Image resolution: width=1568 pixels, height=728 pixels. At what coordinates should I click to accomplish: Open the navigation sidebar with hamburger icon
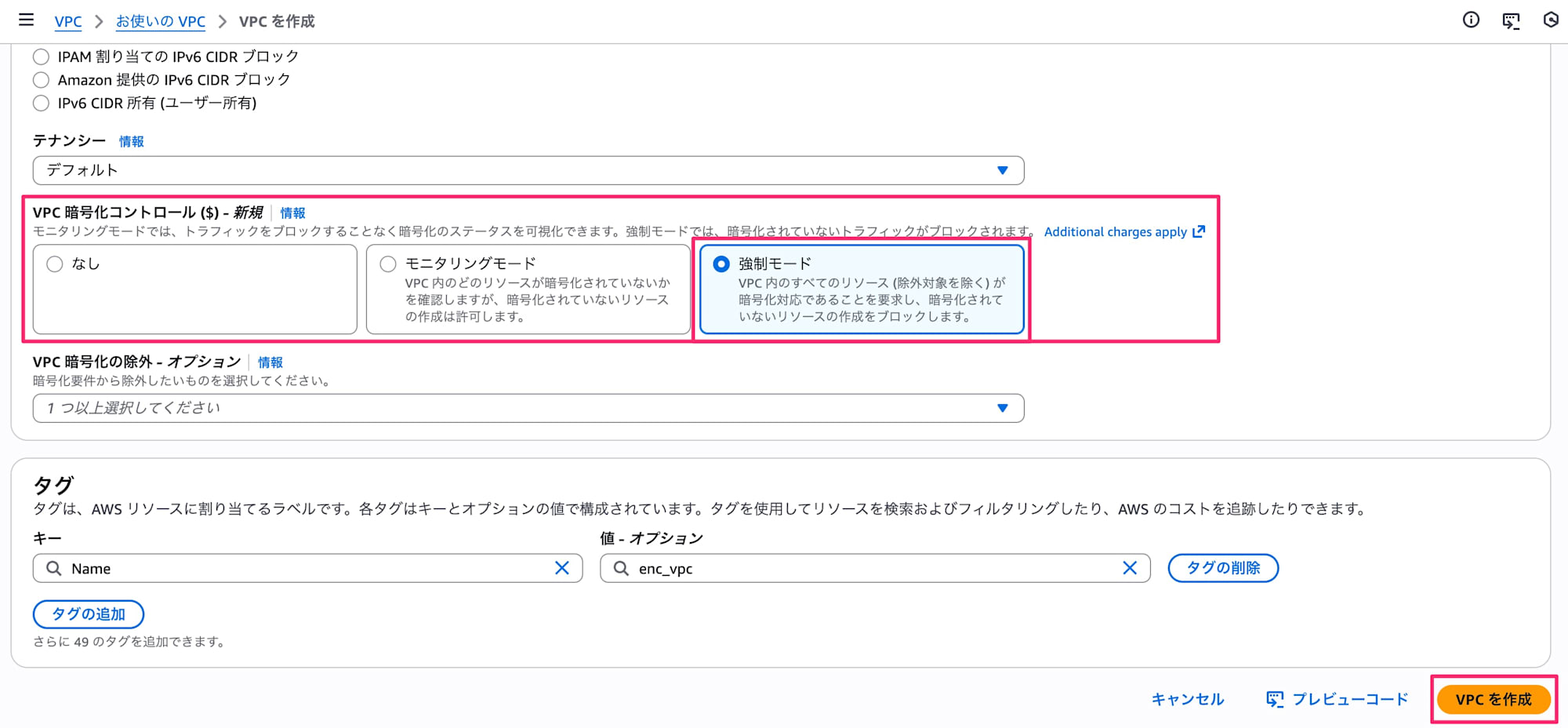(26, 20)
